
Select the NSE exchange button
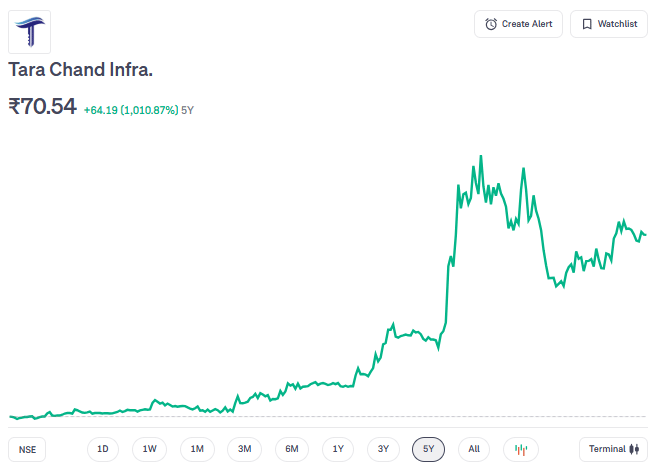[27, 449]
